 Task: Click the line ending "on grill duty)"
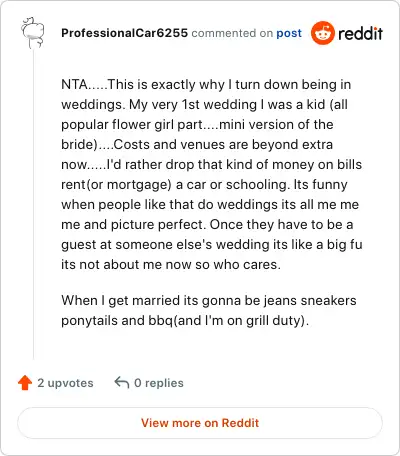pos(185,320)
